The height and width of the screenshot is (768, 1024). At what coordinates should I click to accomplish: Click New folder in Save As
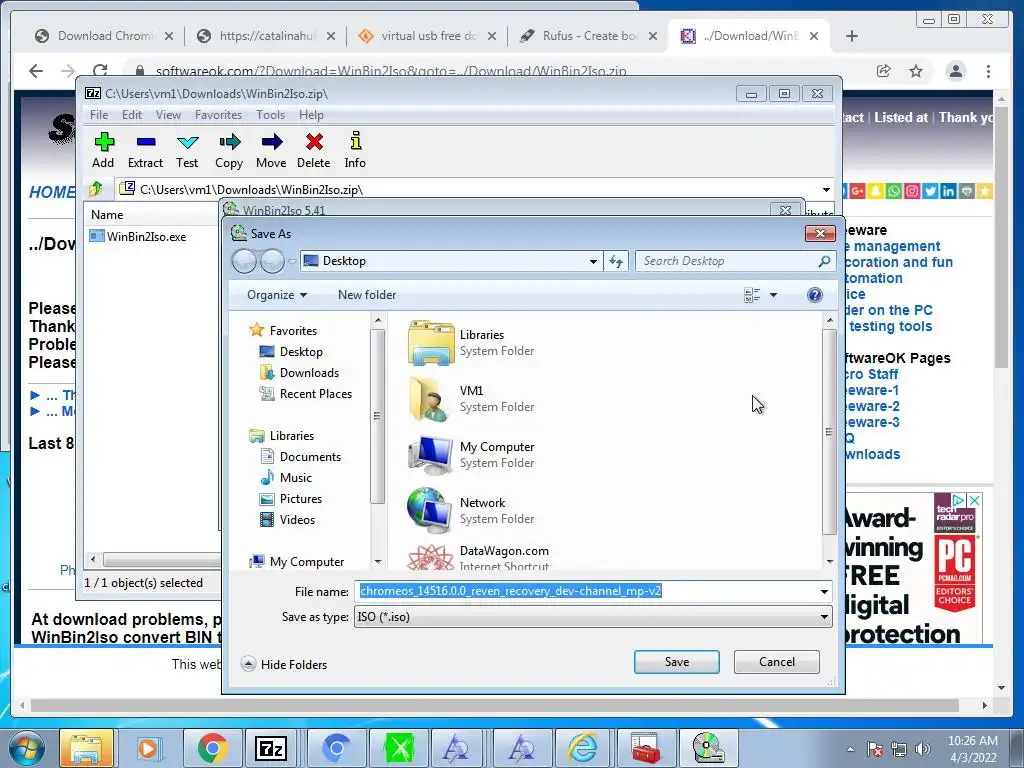[x=367, y=295]
